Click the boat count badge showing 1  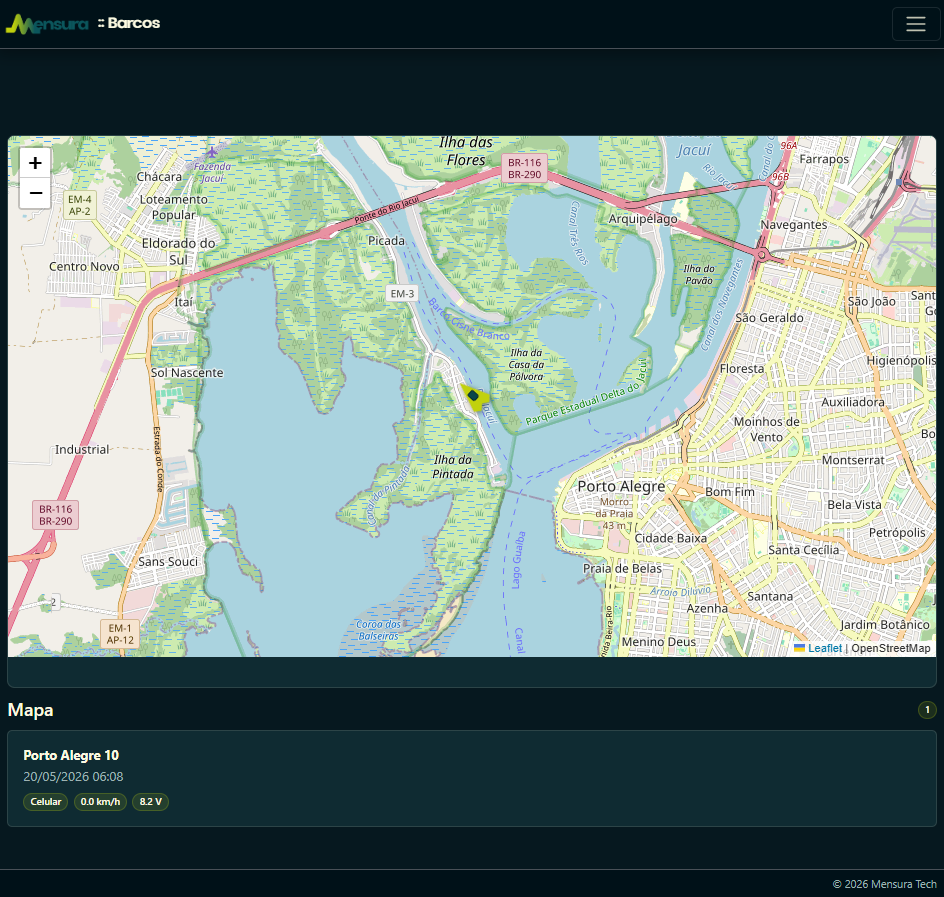click(927, 710)
